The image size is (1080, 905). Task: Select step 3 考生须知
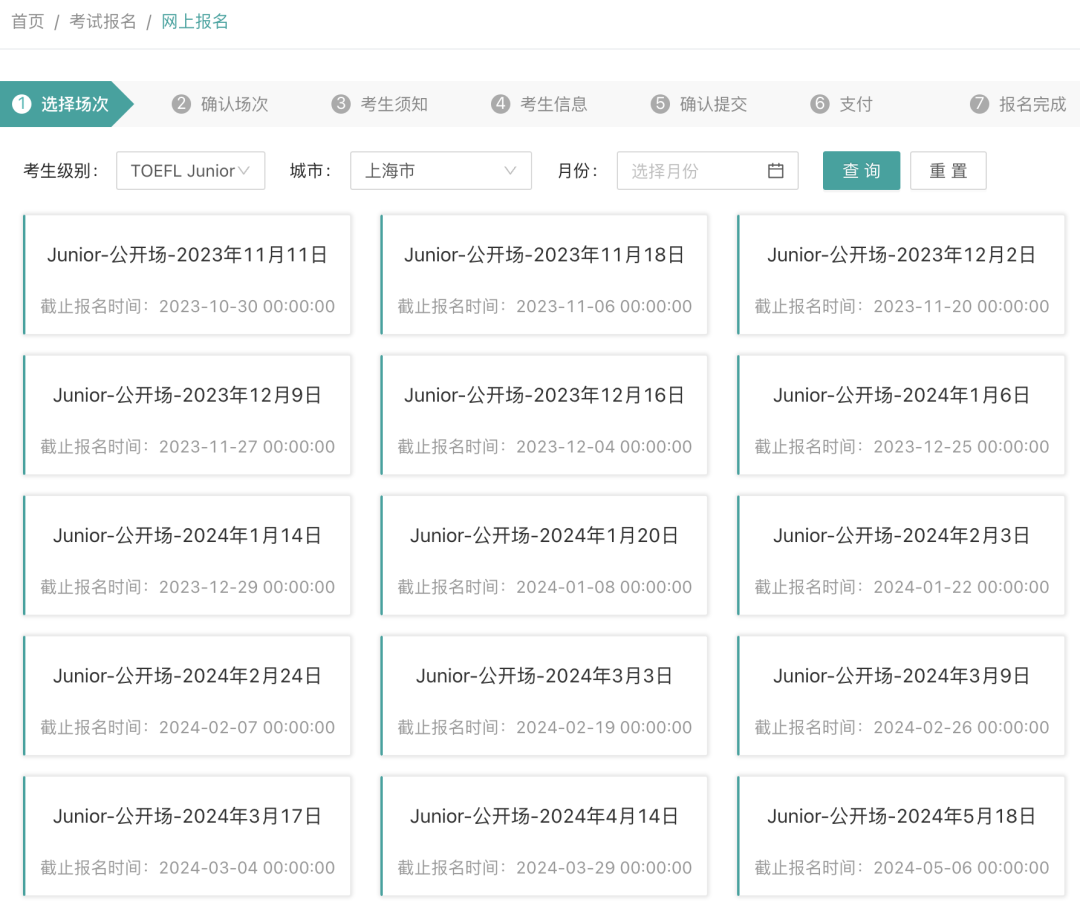[x=380, y=104]
